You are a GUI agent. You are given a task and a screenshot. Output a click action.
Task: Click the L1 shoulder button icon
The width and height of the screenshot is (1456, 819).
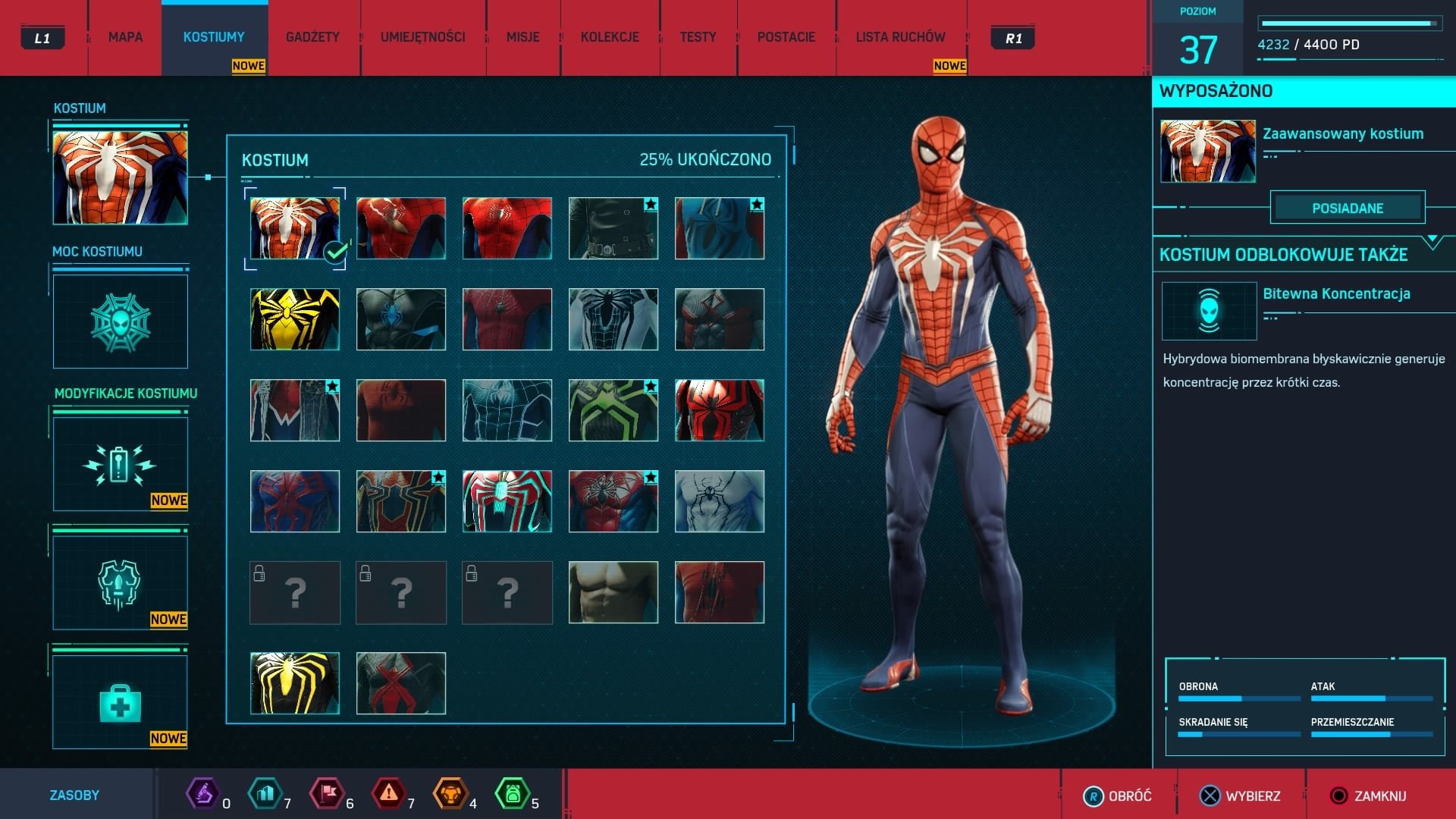(42, 38)
